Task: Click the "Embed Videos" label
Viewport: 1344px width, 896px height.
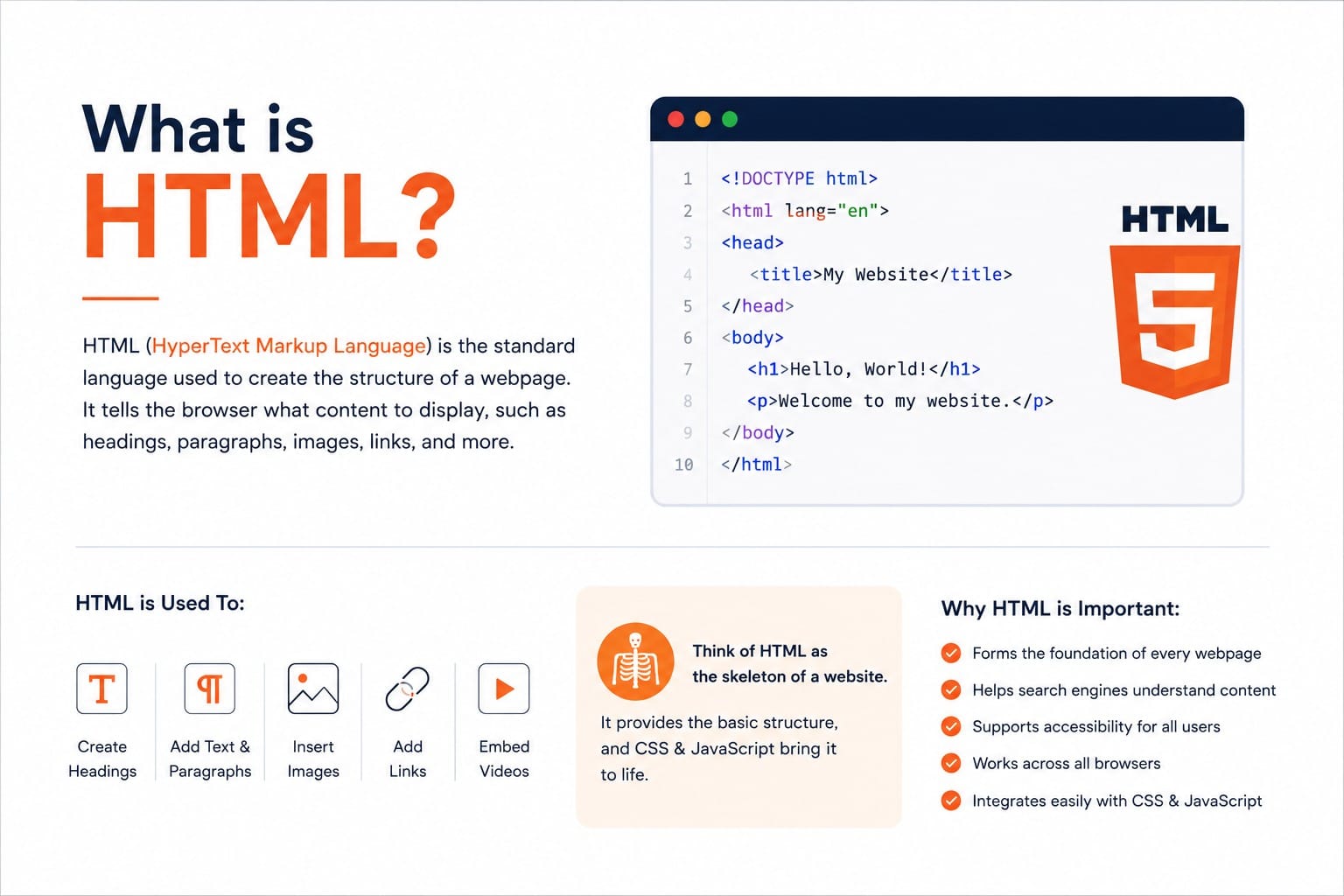Action: (504, 759)
